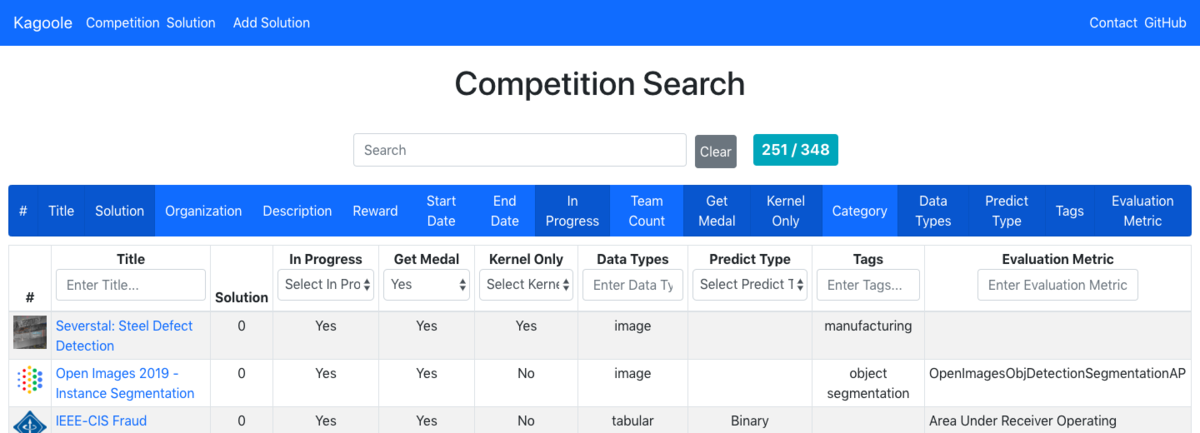The width and height of the screenshot is (1200, 433).
Task: Click the Open Images 2019 colorful dots icon
Action: [x=30, y=381]
